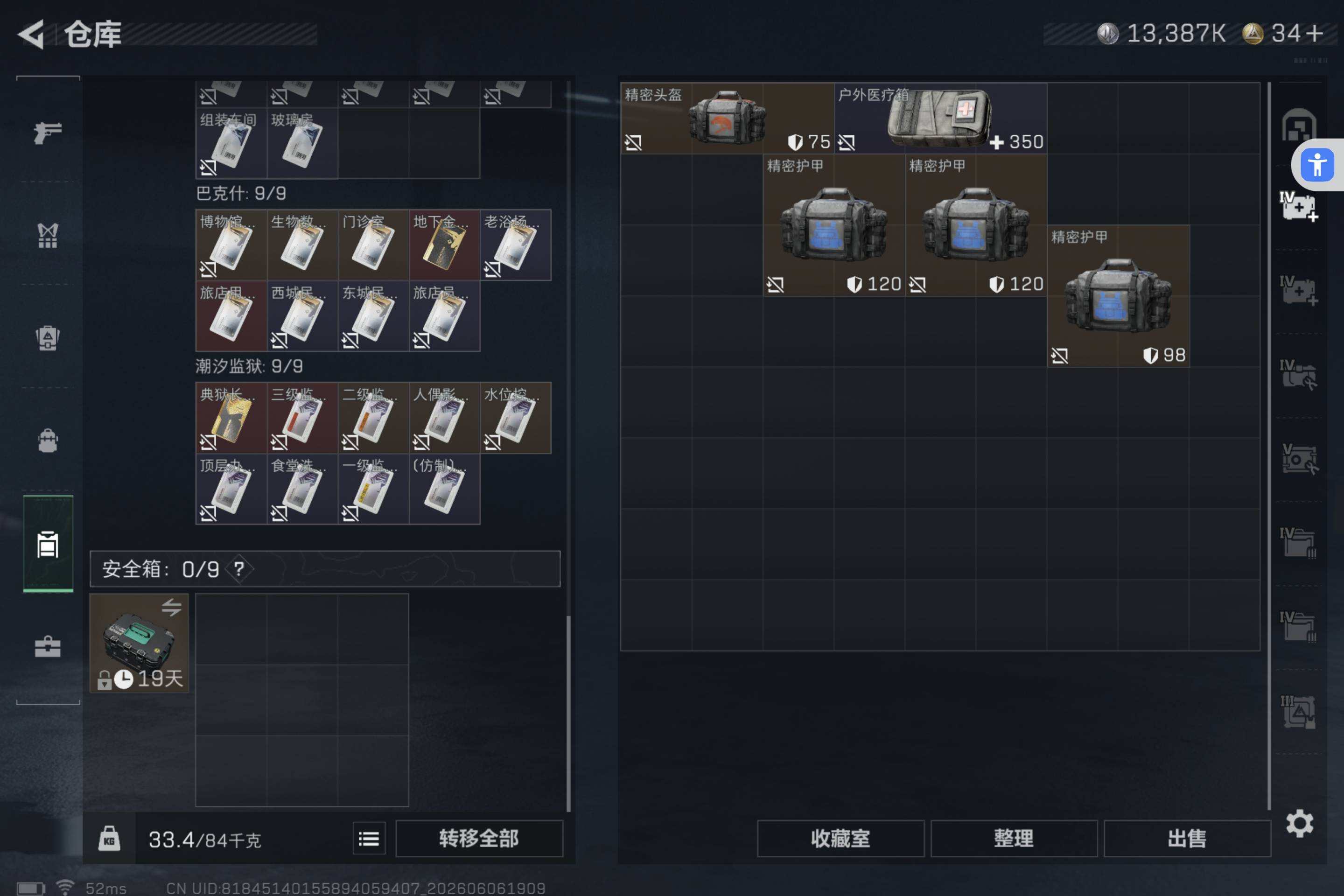Select the 户外医疗箱 with 350 health
The width and height of the screenshot is (1344, 896).
click(941, 118)
